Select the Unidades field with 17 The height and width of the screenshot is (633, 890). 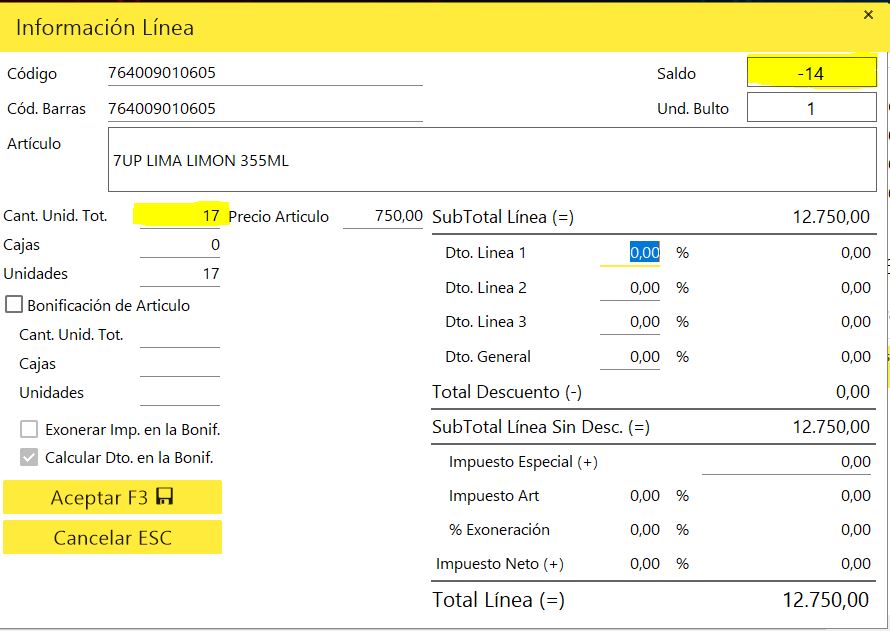pyautogui.click(x=181, y=274)
